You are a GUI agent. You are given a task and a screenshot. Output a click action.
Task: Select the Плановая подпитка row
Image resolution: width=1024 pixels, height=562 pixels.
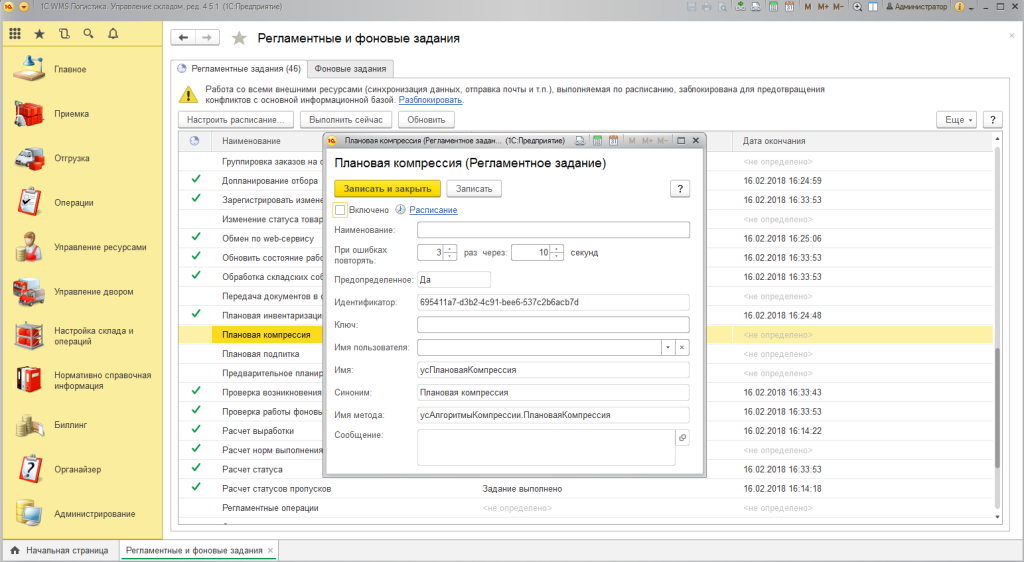pyautogui.click(x=261, y=354)
